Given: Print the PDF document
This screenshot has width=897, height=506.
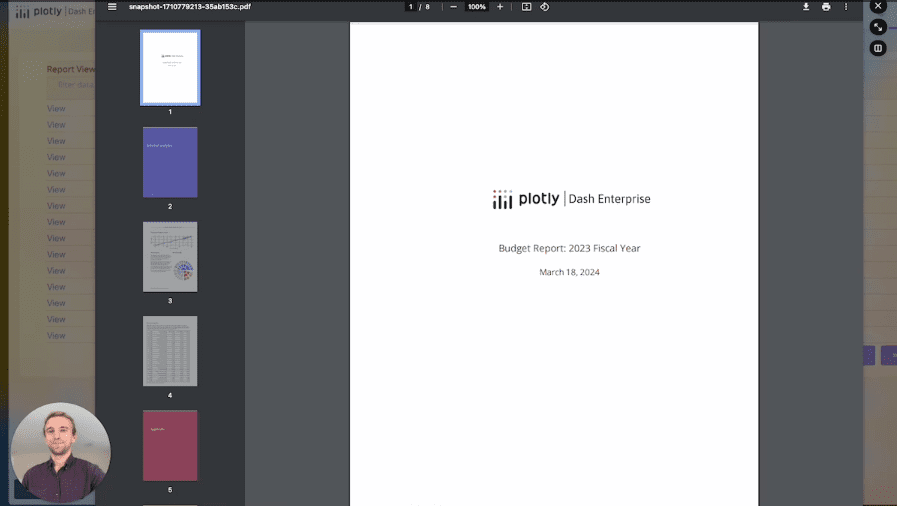Looking at the screenshot, I should pos(826,7).
